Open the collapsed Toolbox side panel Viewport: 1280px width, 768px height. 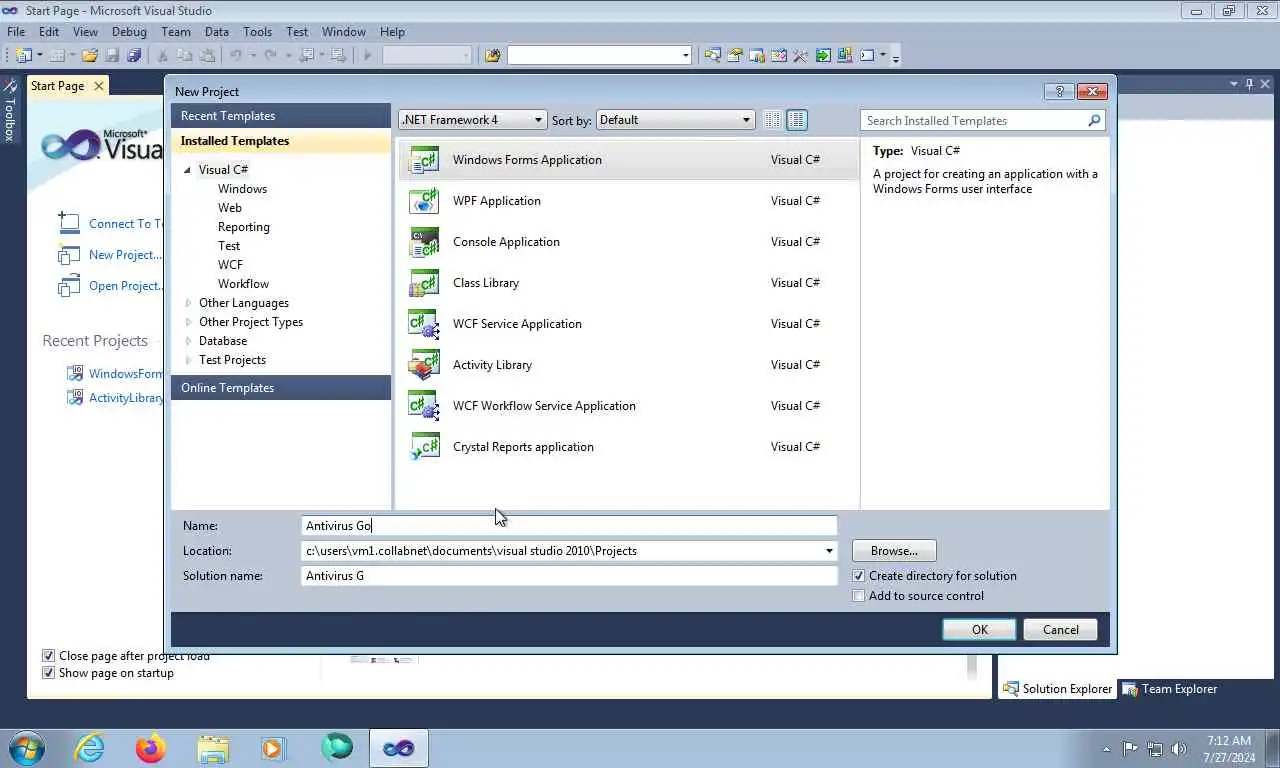coord(10,112)
